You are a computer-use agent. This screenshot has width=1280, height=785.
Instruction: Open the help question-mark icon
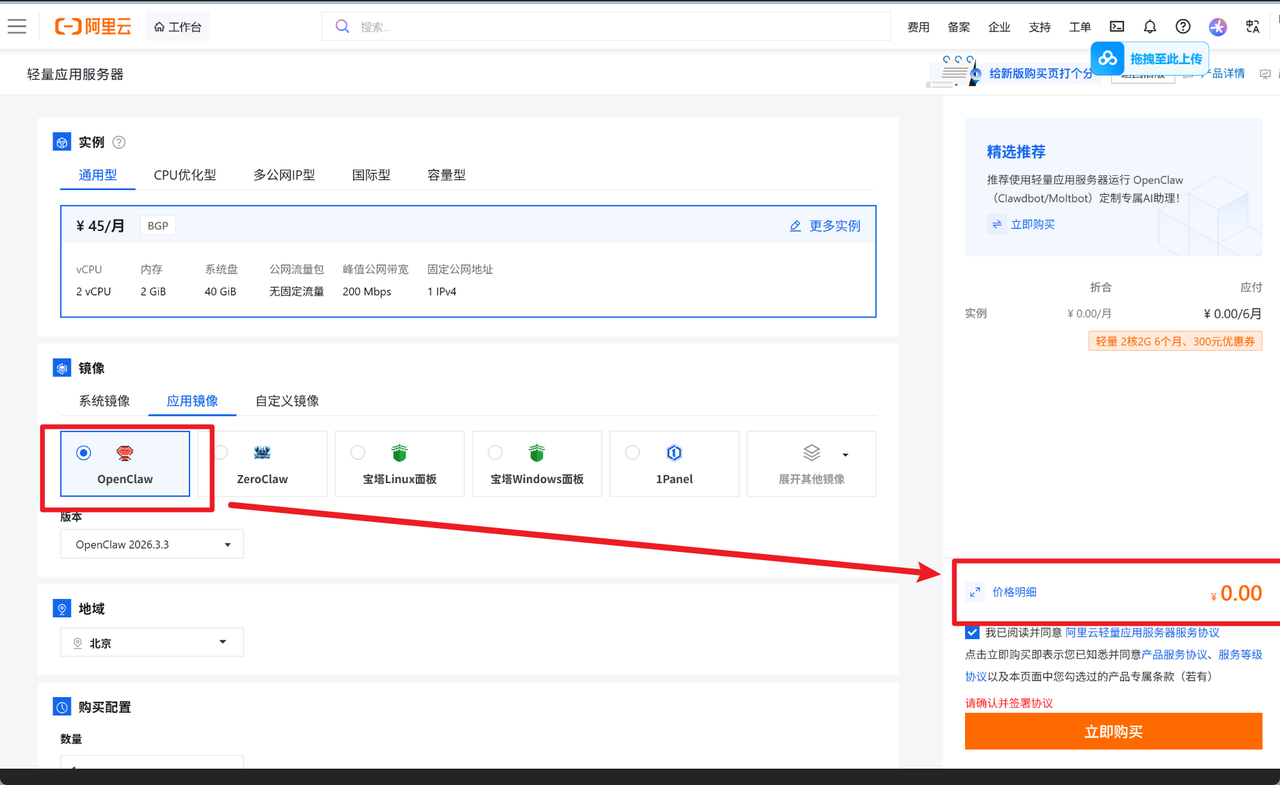coord(1183,27)
